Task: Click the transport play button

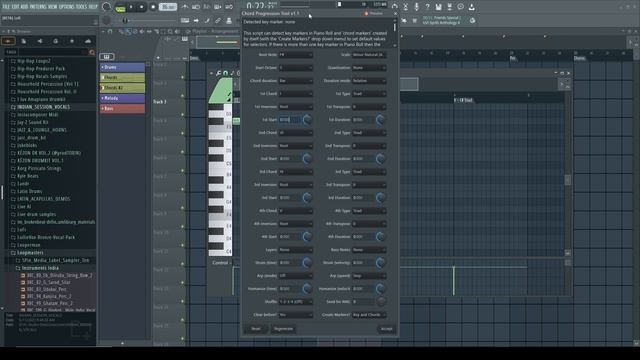Action: 131,7
